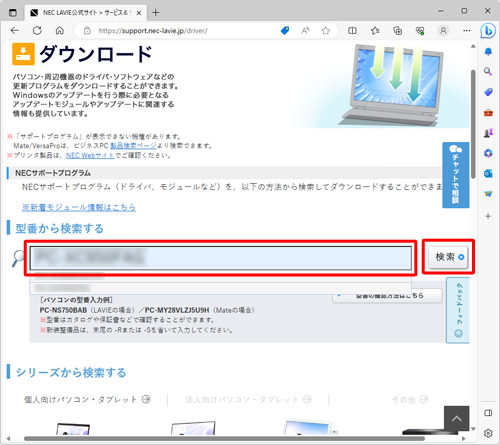
Task: Click the 検索 search button
Action: [x=448, y=257]
